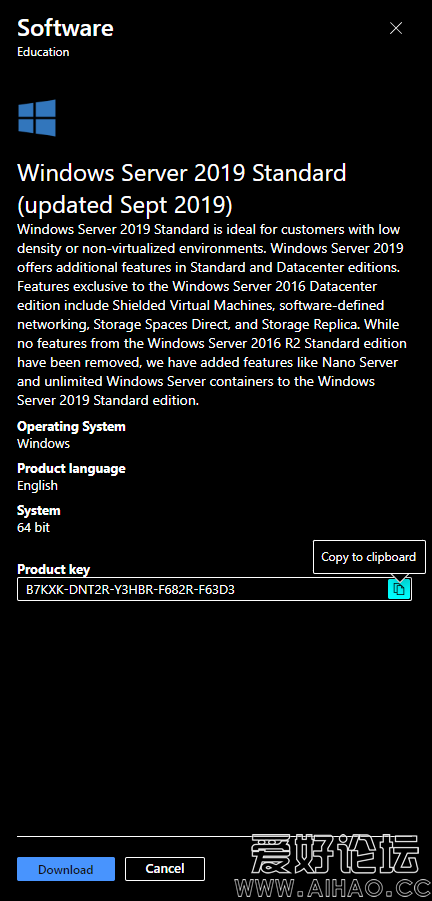Viewport: 432px width, 901px height.
Task: Click the blue Windows logo icon
Action: (37, 118)
